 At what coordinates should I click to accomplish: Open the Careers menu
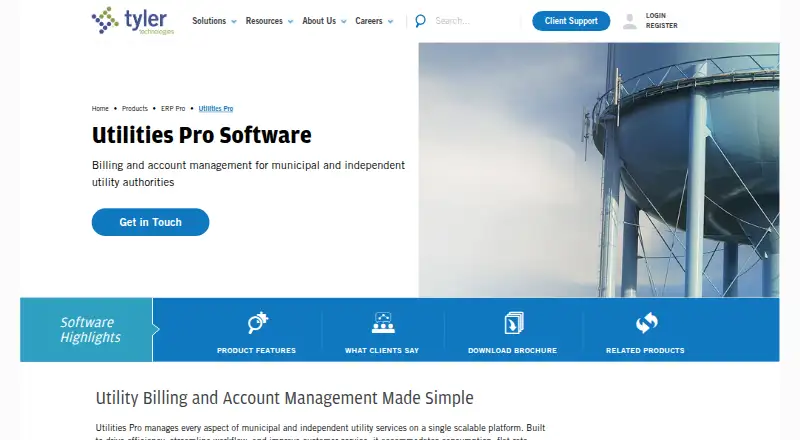pyautogui.click(x=369, y=21)
